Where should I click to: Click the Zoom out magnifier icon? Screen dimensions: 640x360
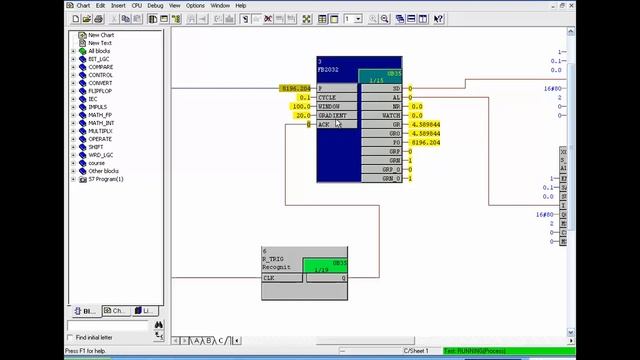(x=384, y=19)
